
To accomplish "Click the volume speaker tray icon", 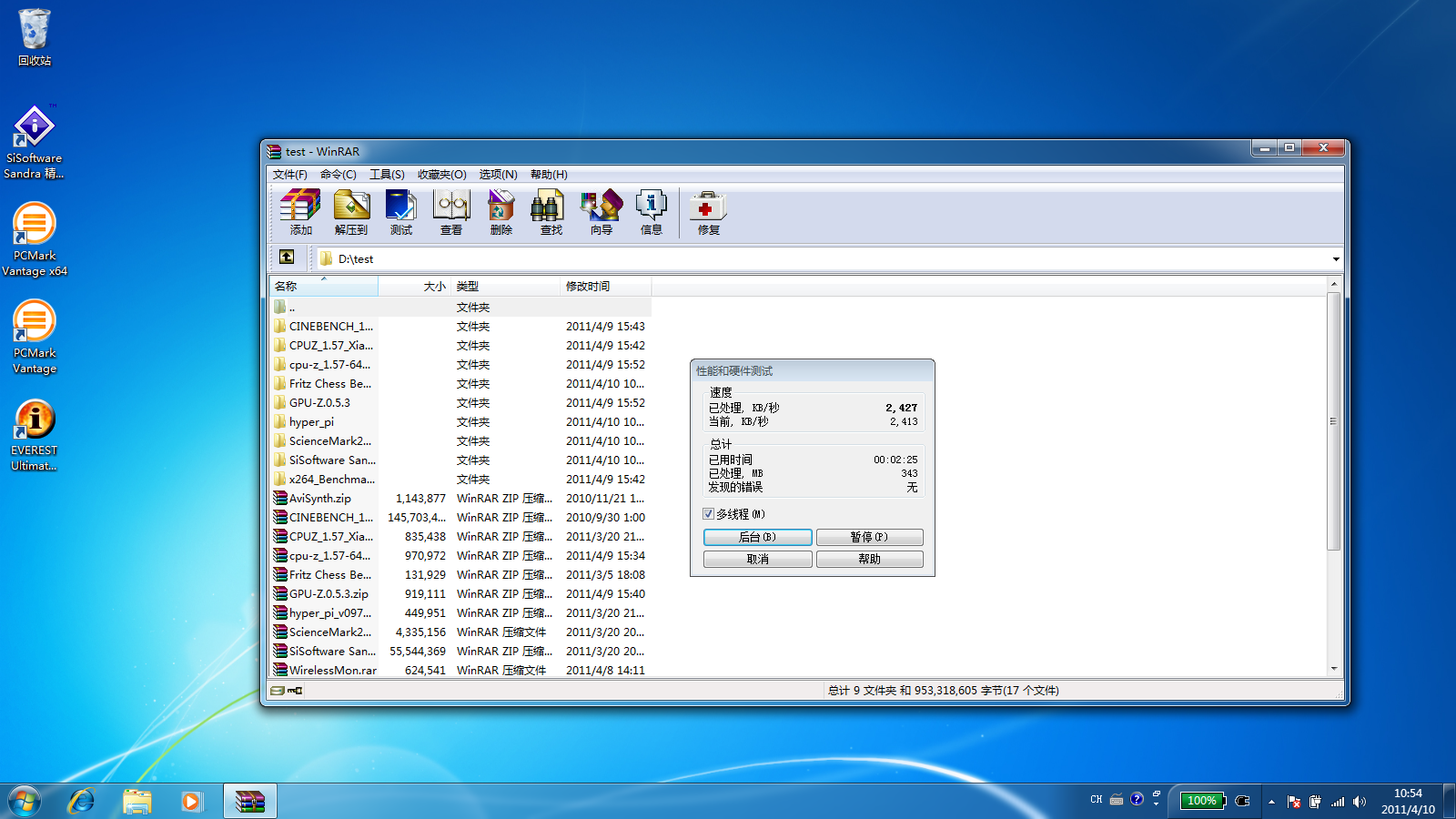I will (1359, 802).
